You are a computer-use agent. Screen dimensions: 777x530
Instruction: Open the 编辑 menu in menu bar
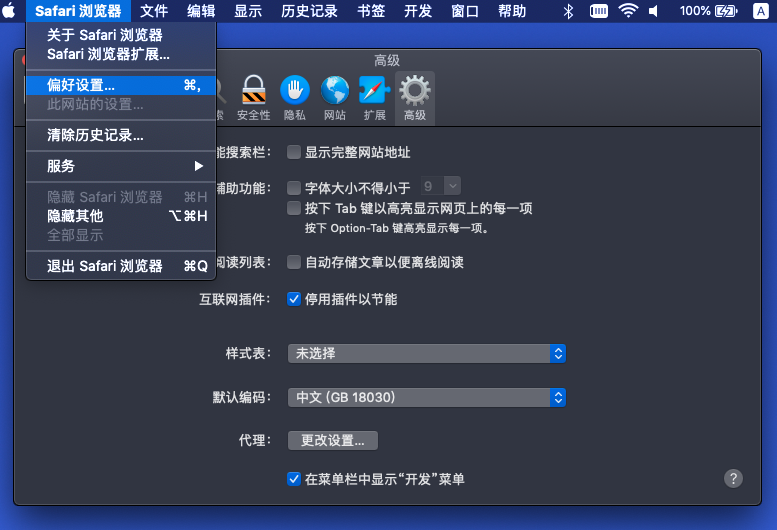pyautogui.click(x=201, y=11)
